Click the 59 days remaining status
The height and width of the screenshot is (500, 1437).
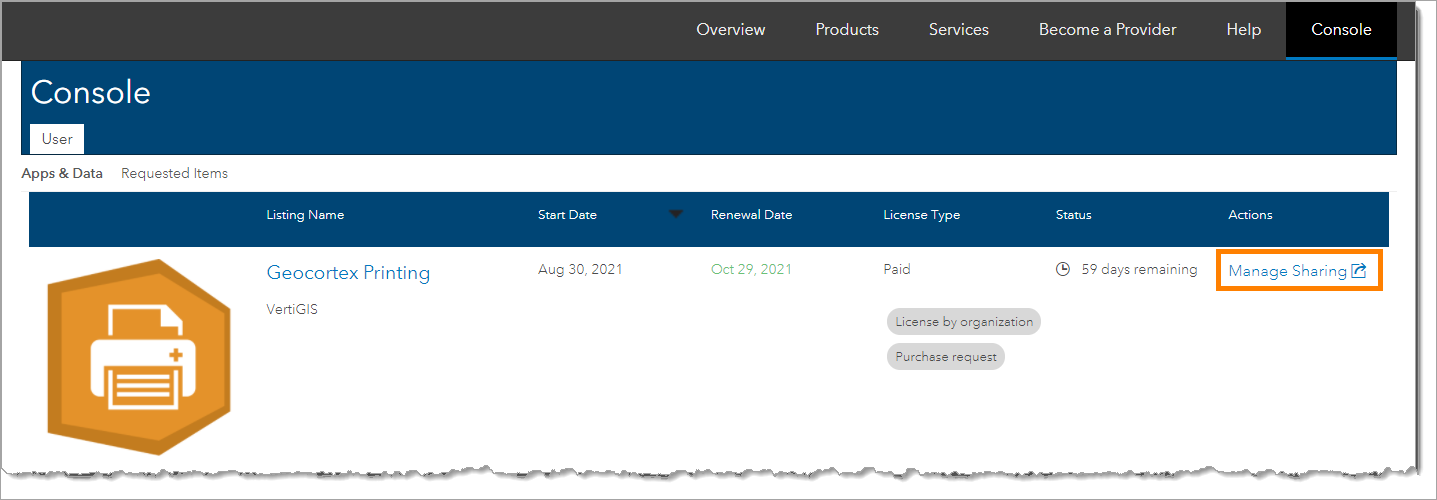click(x=1139, y=269)
